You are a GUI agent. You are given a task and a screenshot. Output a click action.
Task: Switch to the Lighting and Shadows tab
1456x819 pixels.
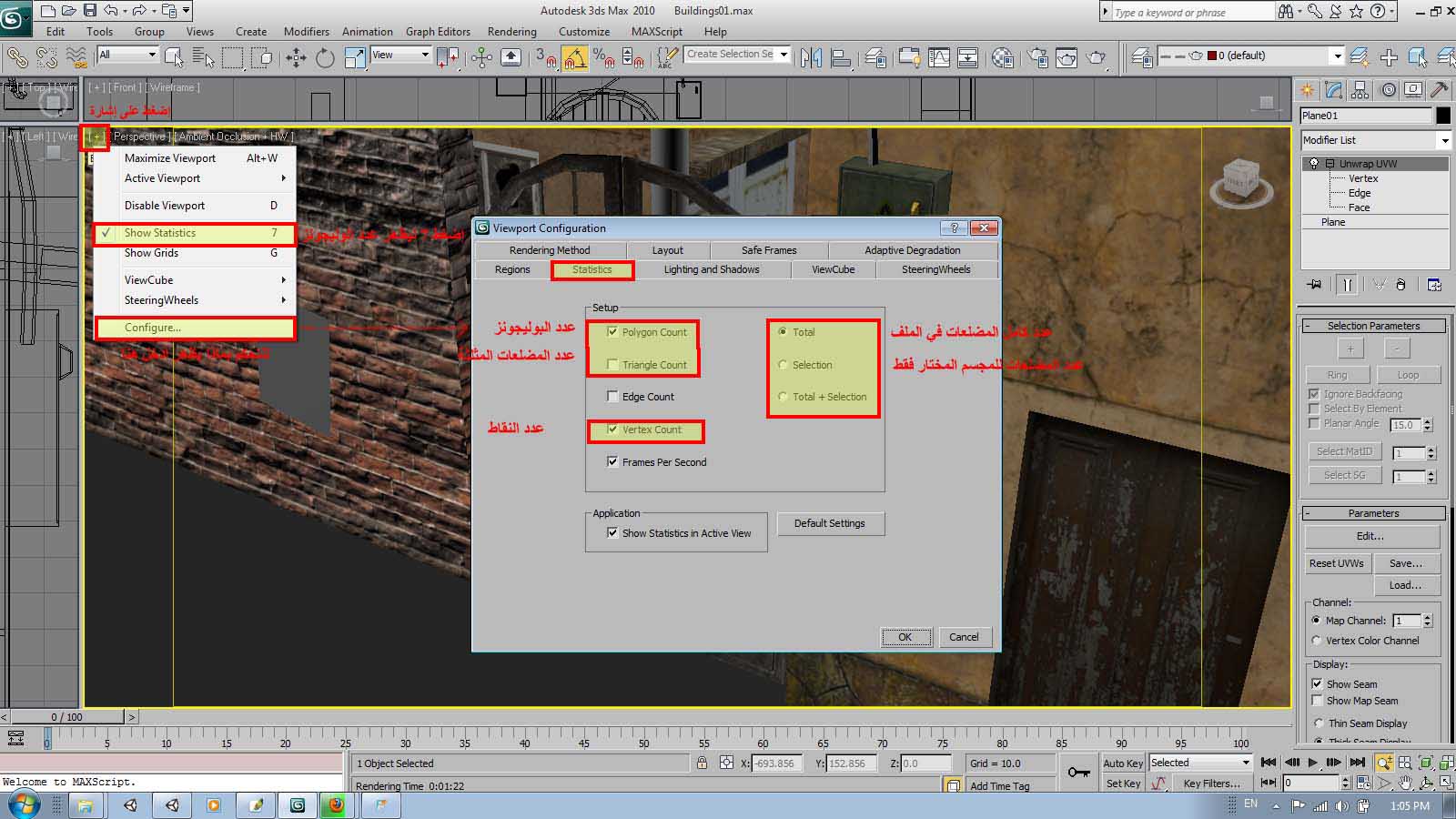(x=712, y=269)
